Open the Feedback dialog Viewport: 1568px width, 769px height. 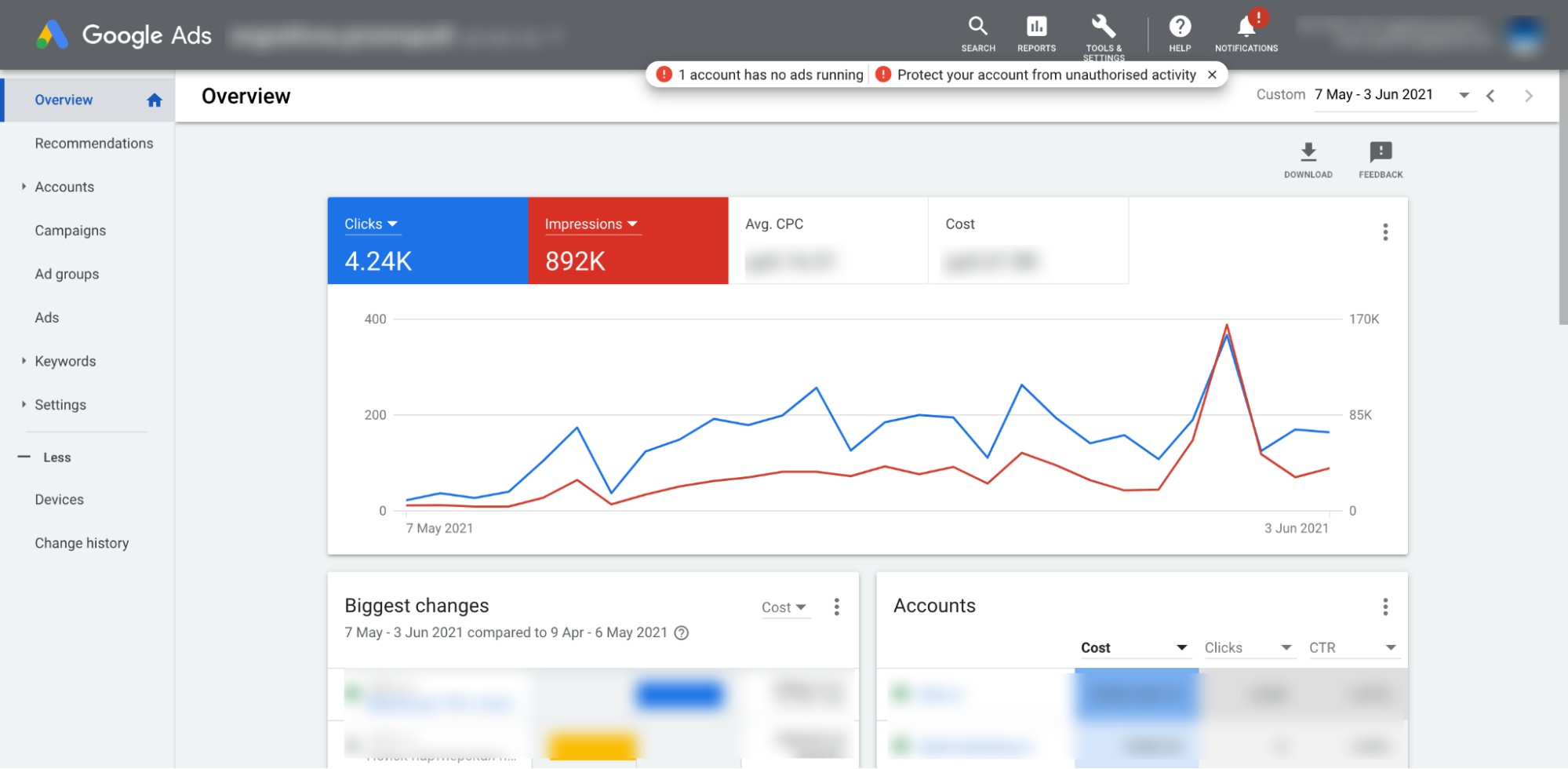click(x=1381, y=160)
